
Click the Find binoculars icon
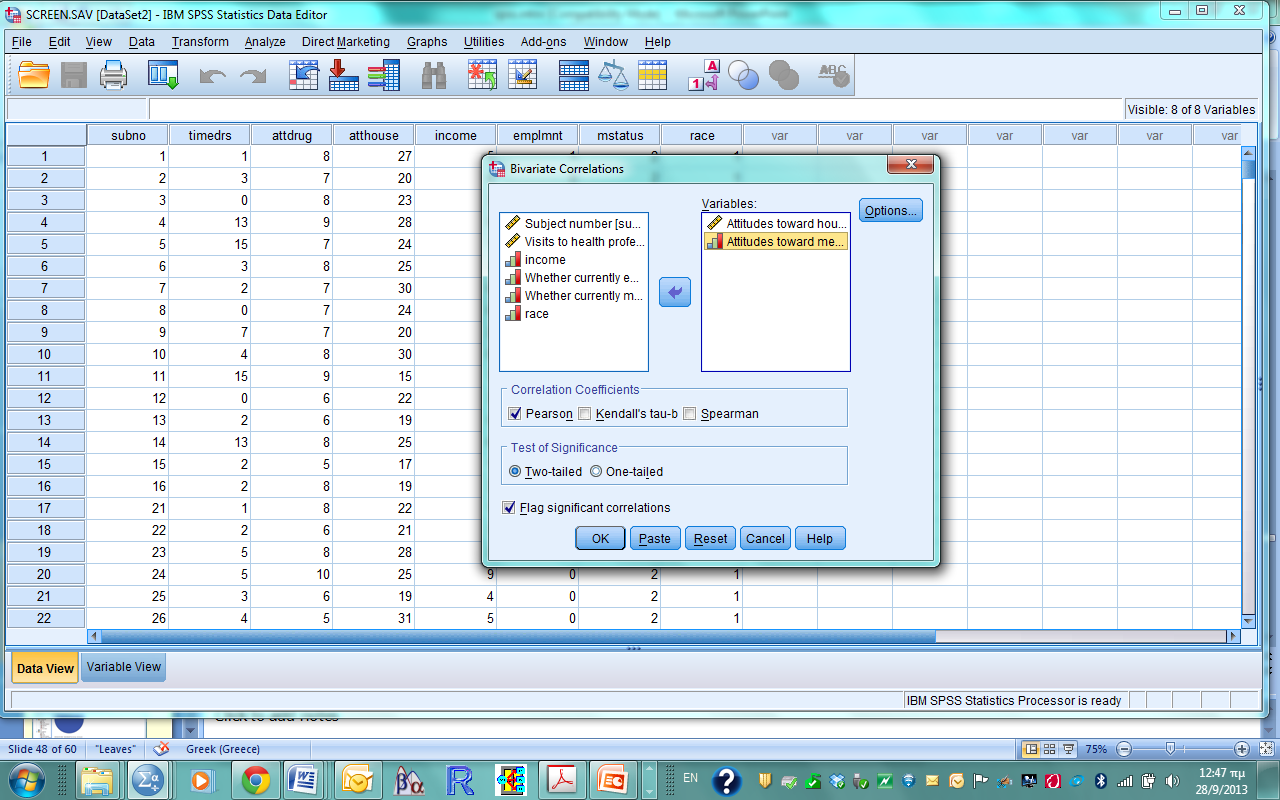tap(433, 75)
